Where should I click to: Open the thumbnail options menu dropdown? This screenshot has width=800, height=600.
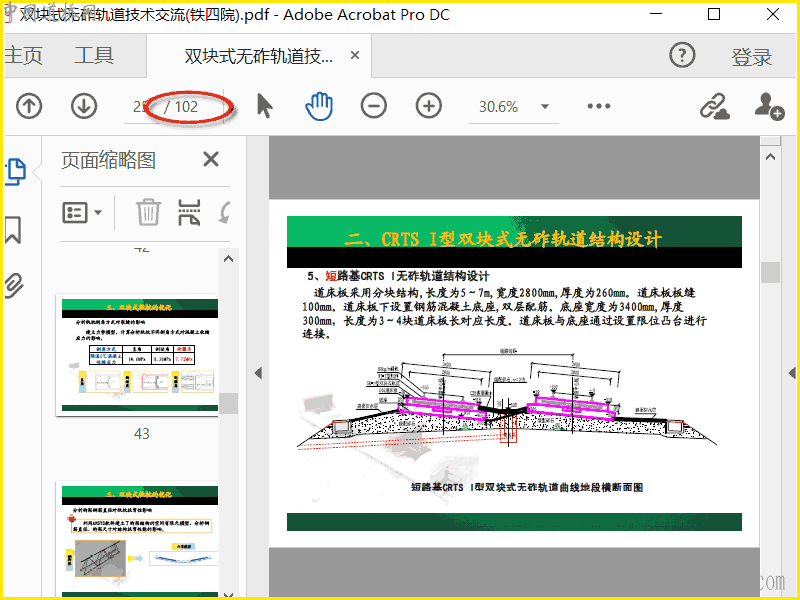82,212
